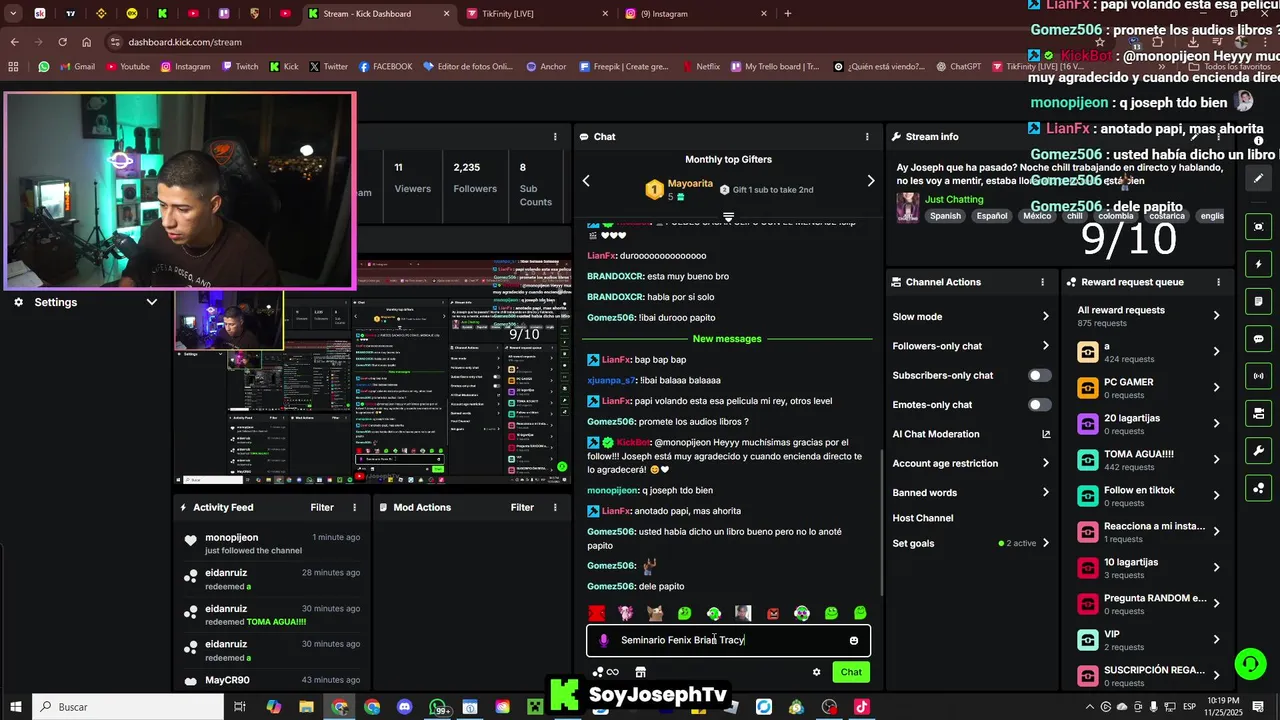Reload the browser page
1280x720 pixels.
click(x=62, y=42)
